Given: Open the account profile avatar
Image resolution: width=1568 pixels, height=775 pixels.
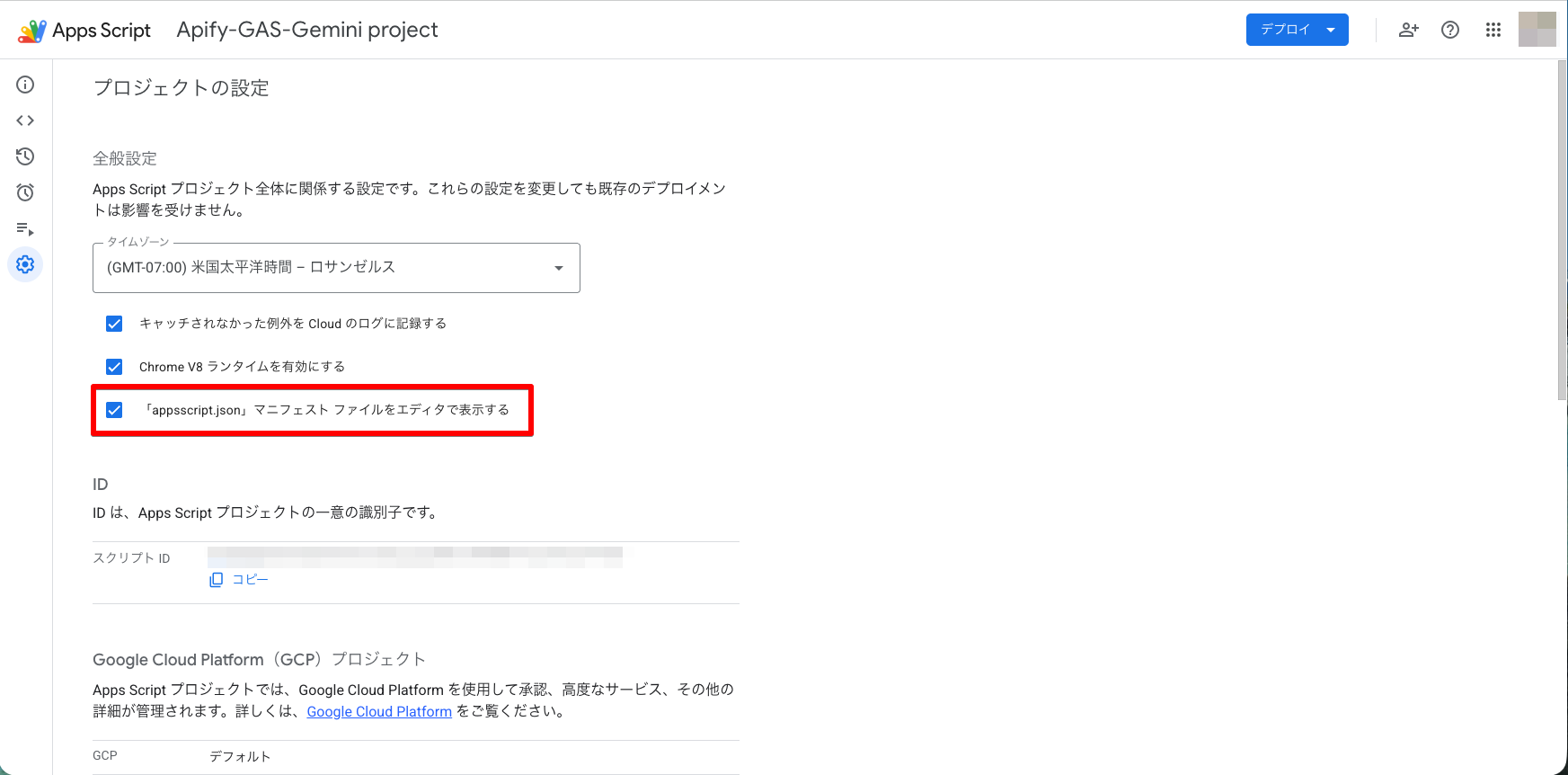Looking at the screenshot, I should (1537, 30).
